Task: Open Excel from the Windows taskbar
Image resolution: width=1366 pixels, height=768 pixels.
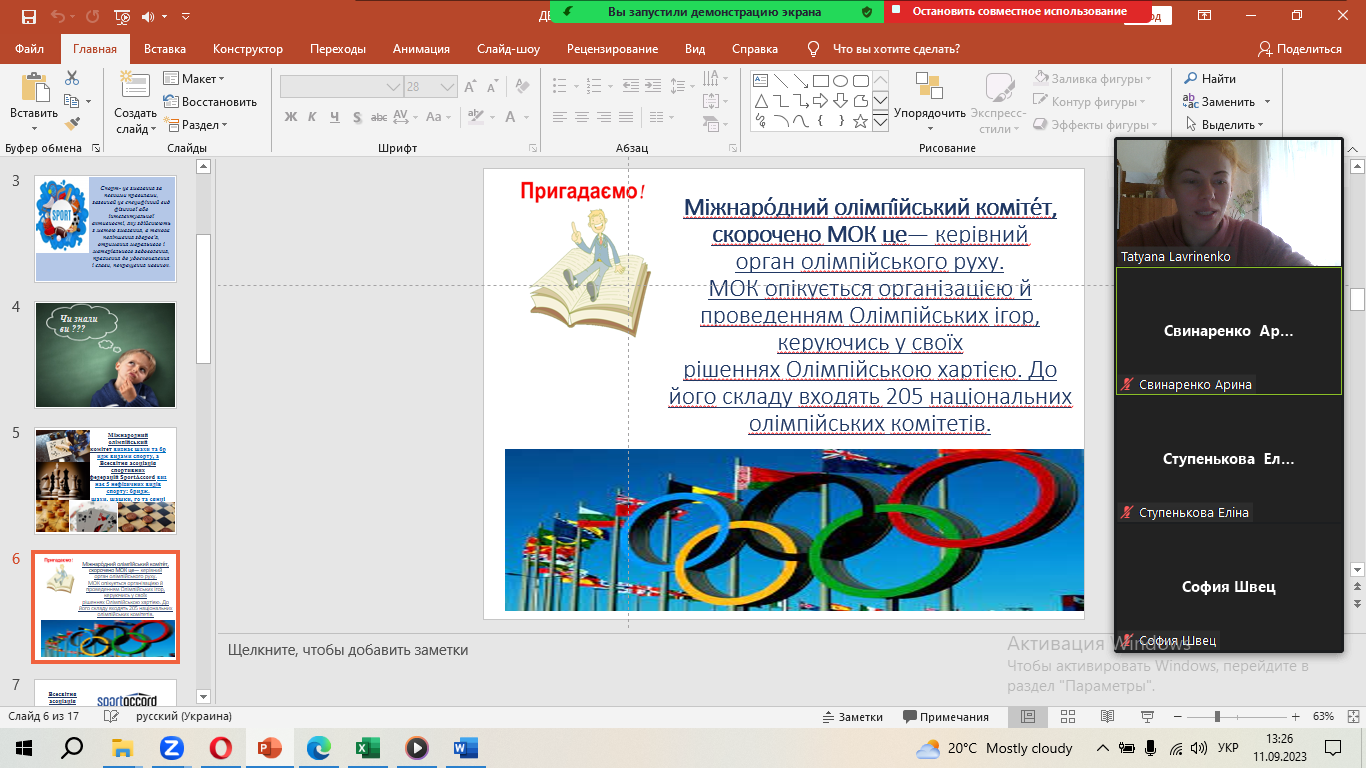Action: tap(368, 747)
